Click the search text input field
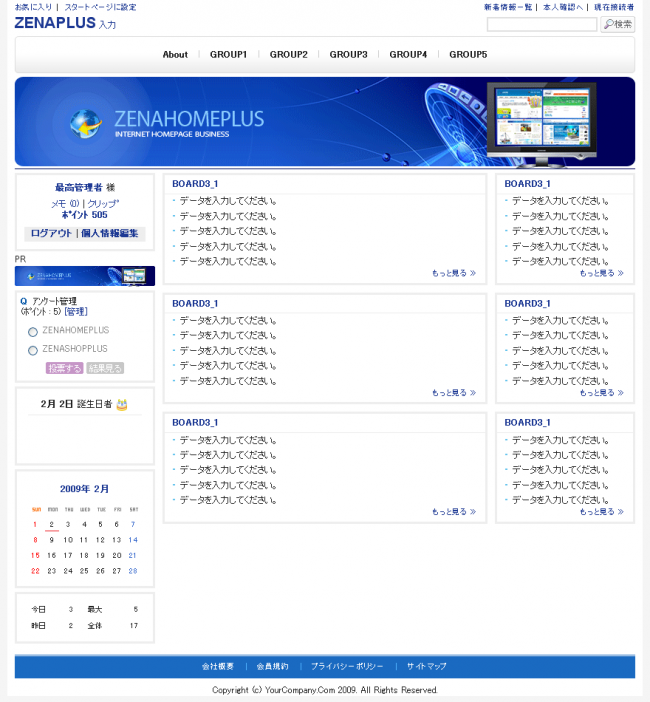The image size is (650, 702). (541, 24)
